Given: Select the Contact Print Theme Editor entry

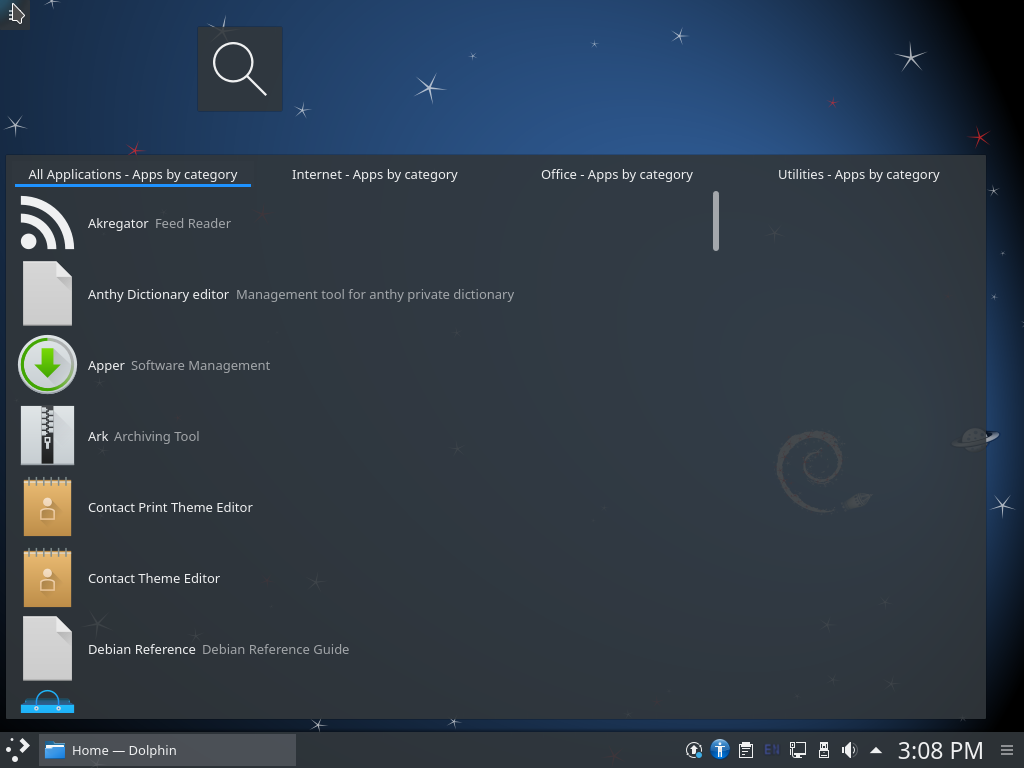Looking at the screenshot, I should [x=363, y=507].
